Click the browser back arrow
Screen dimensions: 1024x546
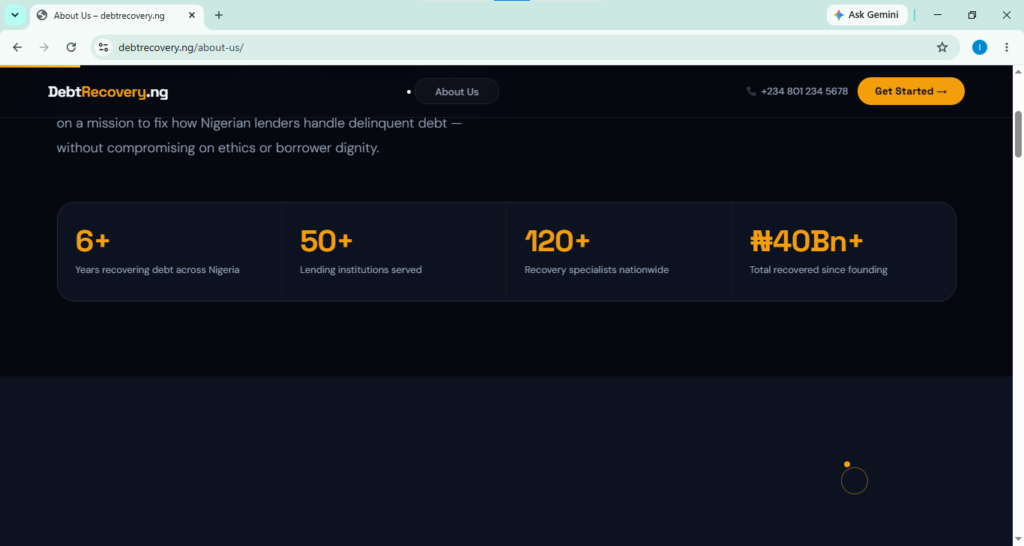(18, 47)
